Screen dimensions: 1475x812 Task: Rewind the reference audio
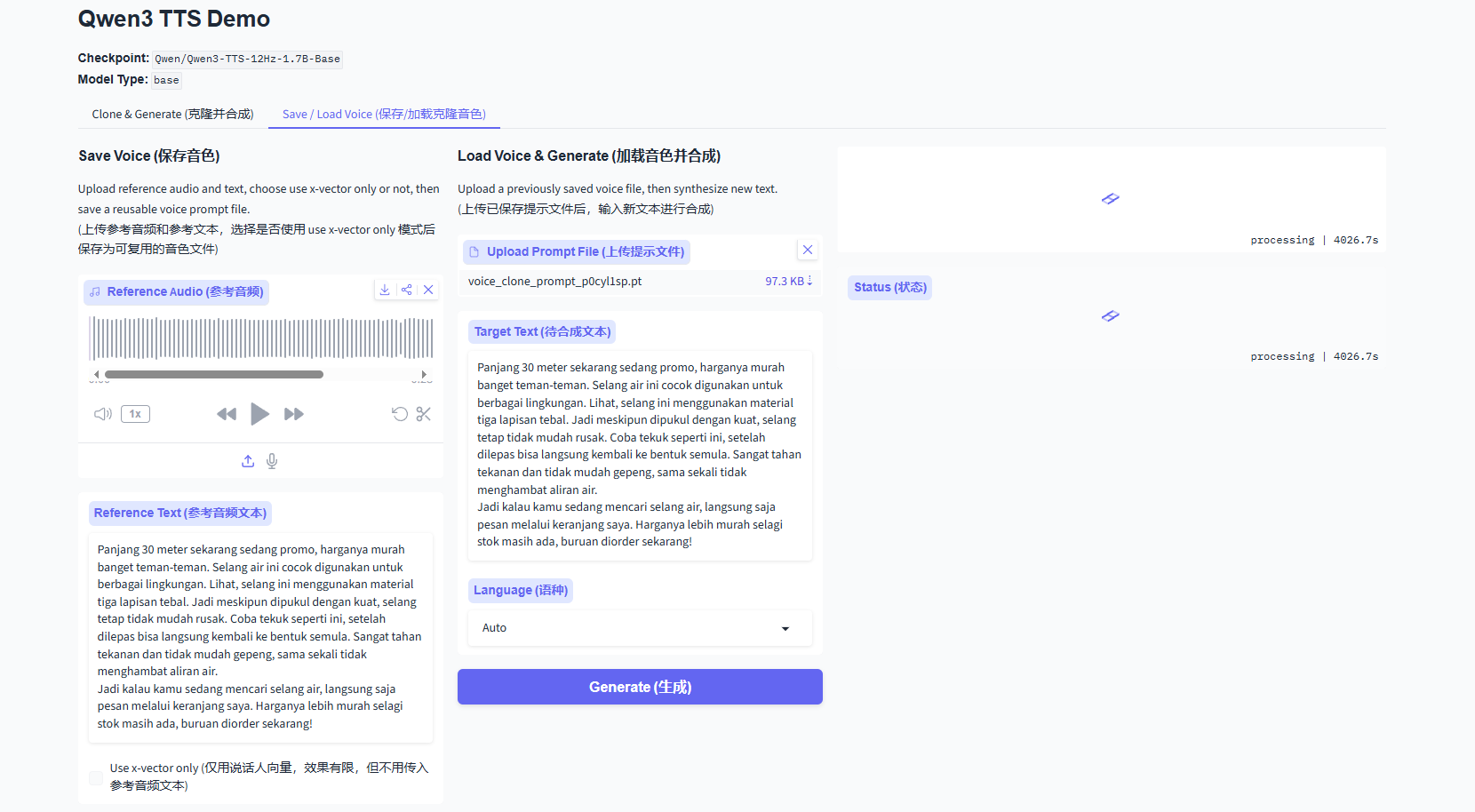coord(227,414)
